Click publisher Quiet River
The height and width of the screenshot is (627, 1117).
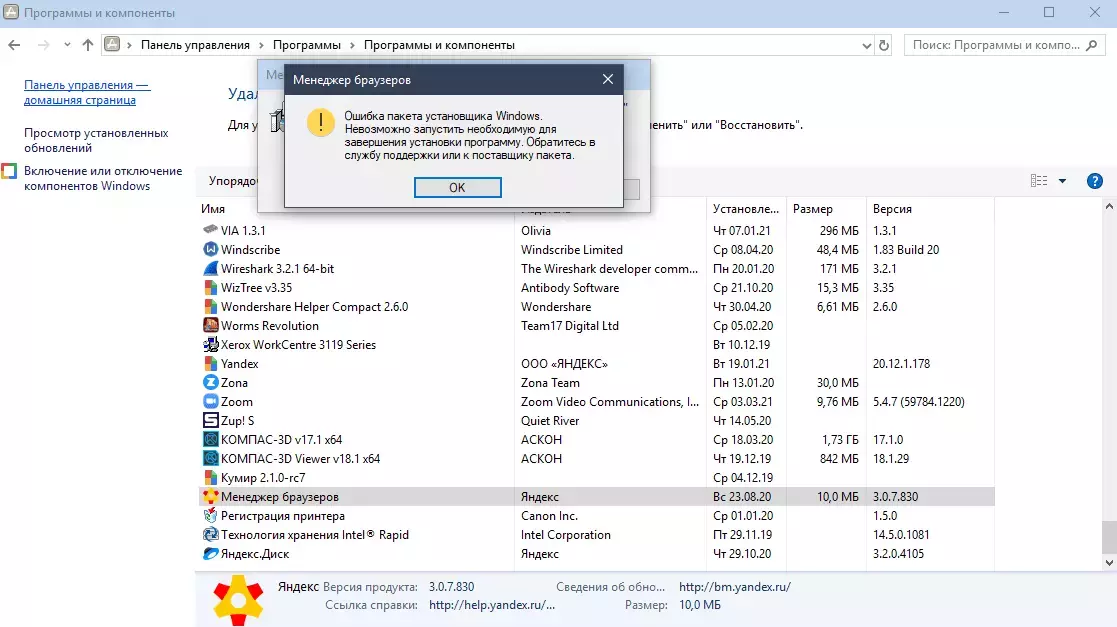pyautogui.click(x=550, y=420)
